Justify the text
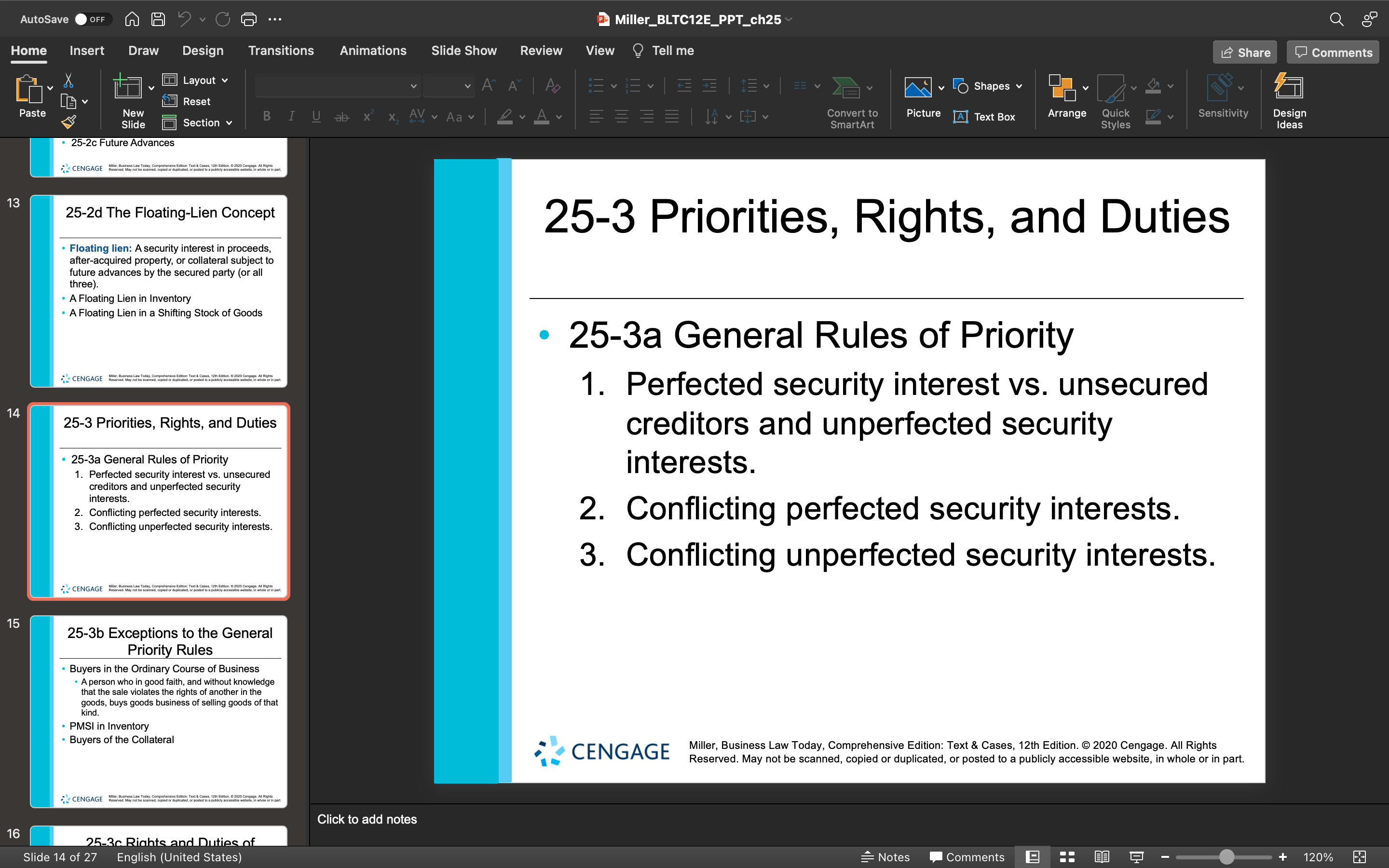 (671, 117)
